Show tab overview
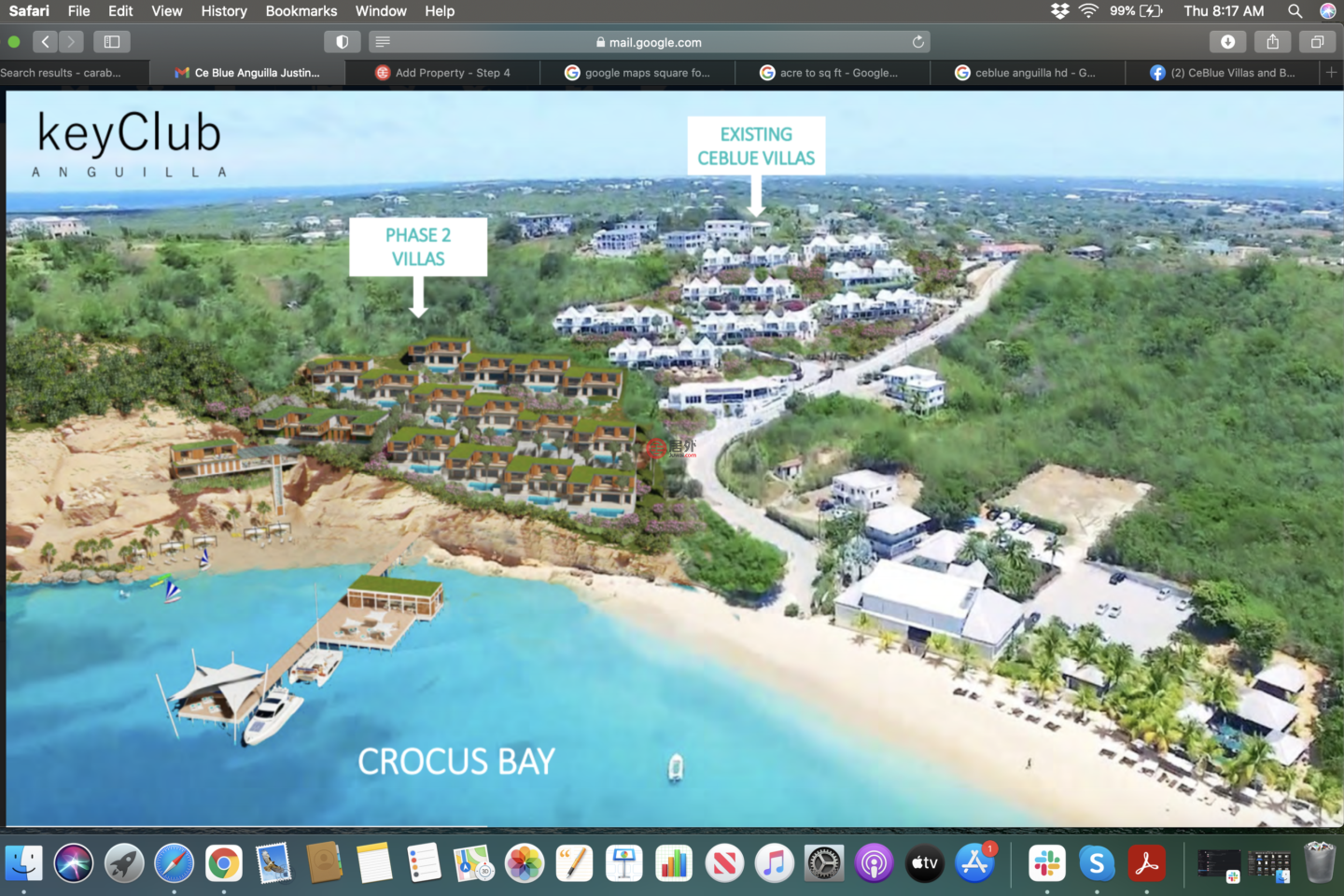Screen dimensions: 1344x896 pos(1317,42)
